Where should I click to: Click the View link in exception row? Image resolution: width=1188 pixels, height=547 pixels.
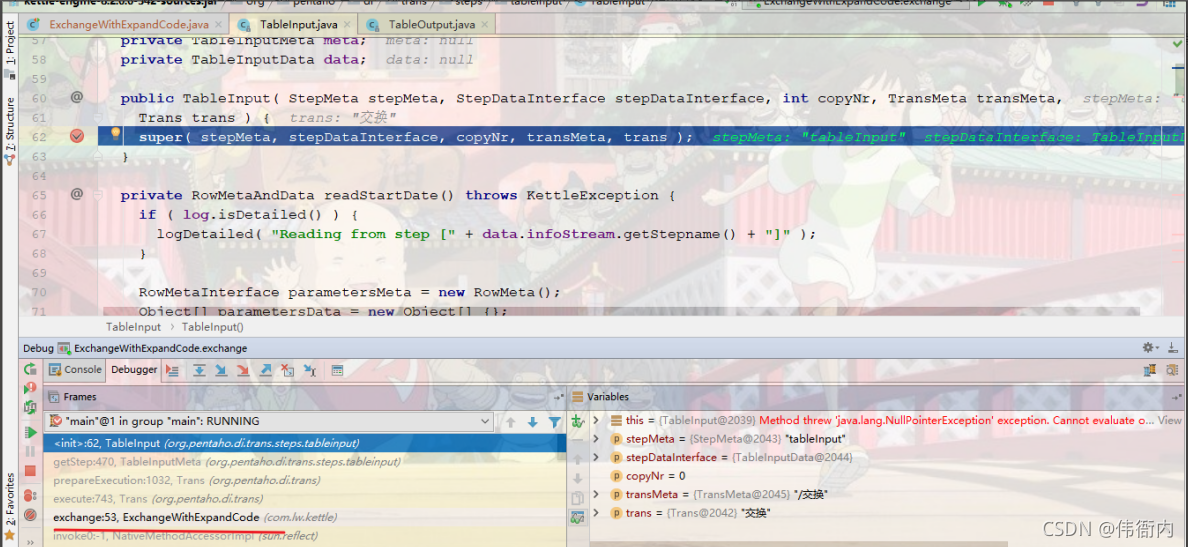(x=1170, y=420)
